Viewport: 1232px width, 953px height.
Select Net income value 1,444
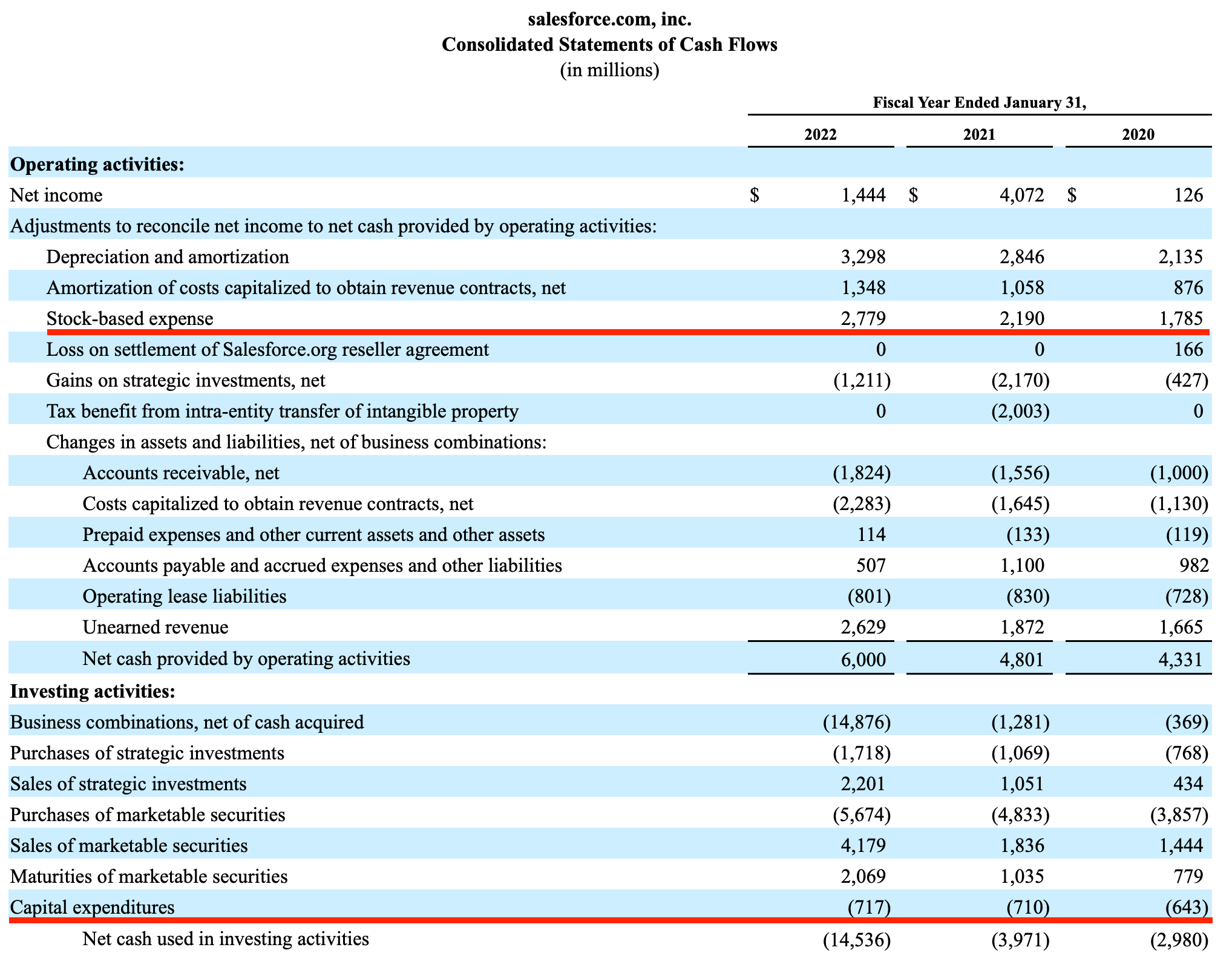[x=863, y=195]
